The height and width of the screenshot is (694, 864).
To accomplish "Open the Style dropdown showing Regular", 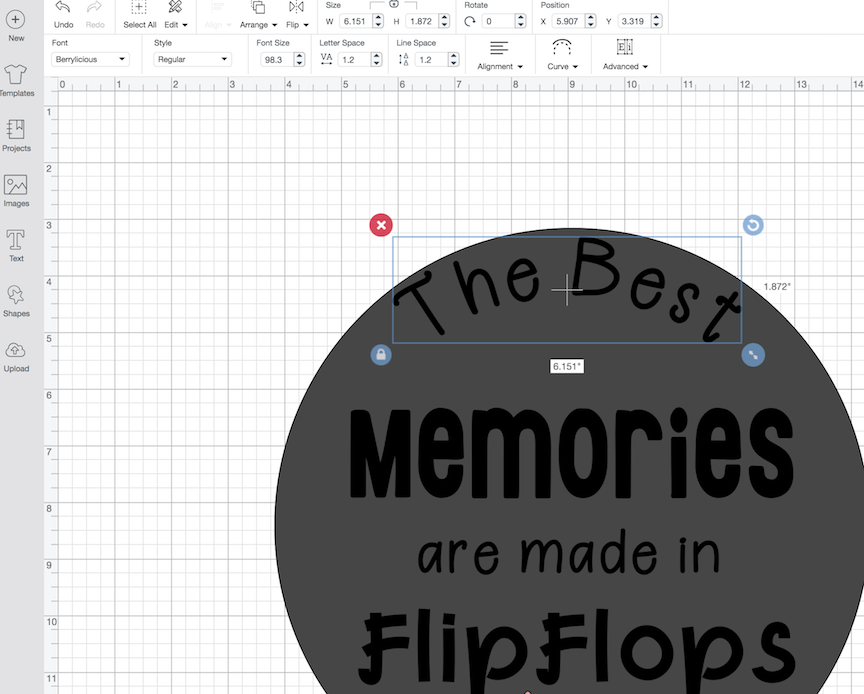I will click(192, 59).
